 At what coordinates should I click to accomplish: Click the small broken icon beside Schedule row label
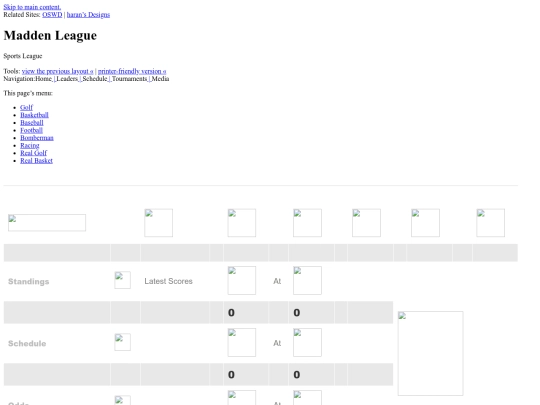coord(123,342)
